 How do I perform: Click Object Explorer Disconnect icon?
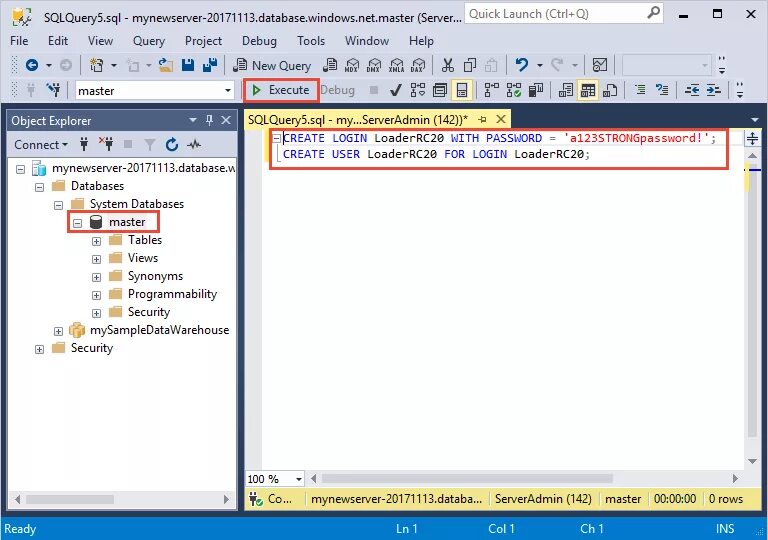[x=106, y=144]
